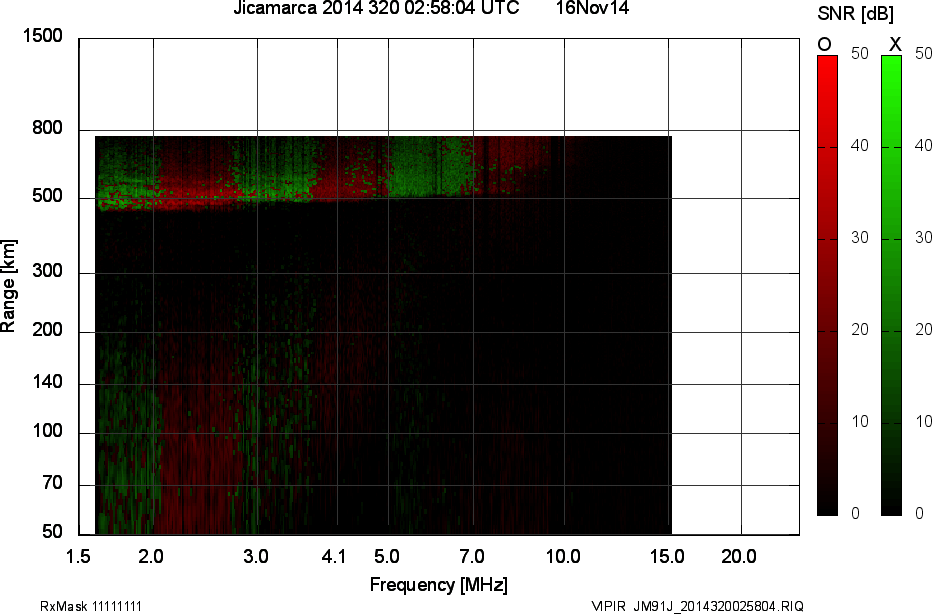Click the date label '16Nov14'
Image resolution: width=932 pixels, height=614 pixels.
coord(592,8)
